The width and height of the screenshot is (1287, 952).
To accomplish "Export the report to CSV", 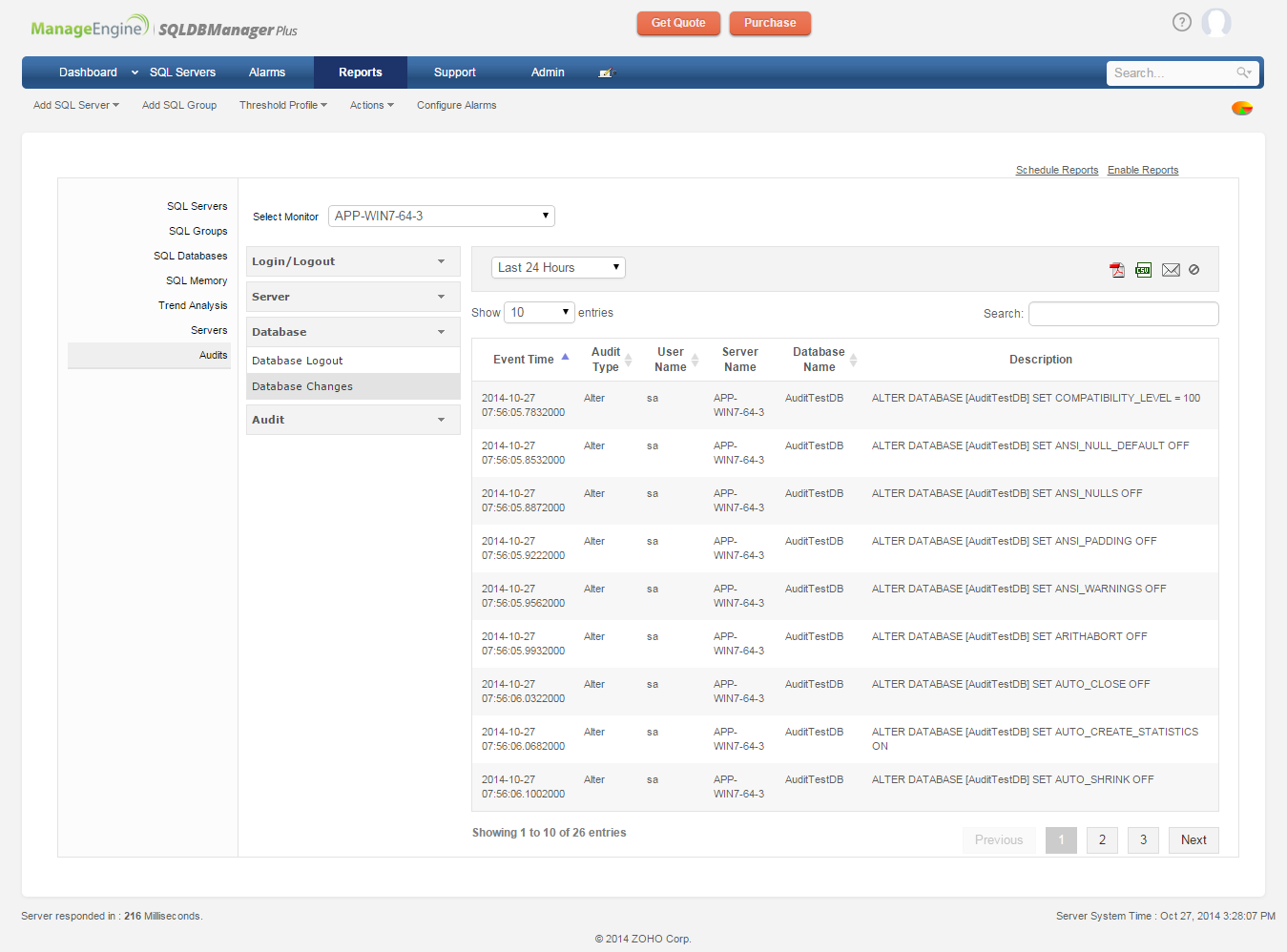I will (x=1144, y=270).
